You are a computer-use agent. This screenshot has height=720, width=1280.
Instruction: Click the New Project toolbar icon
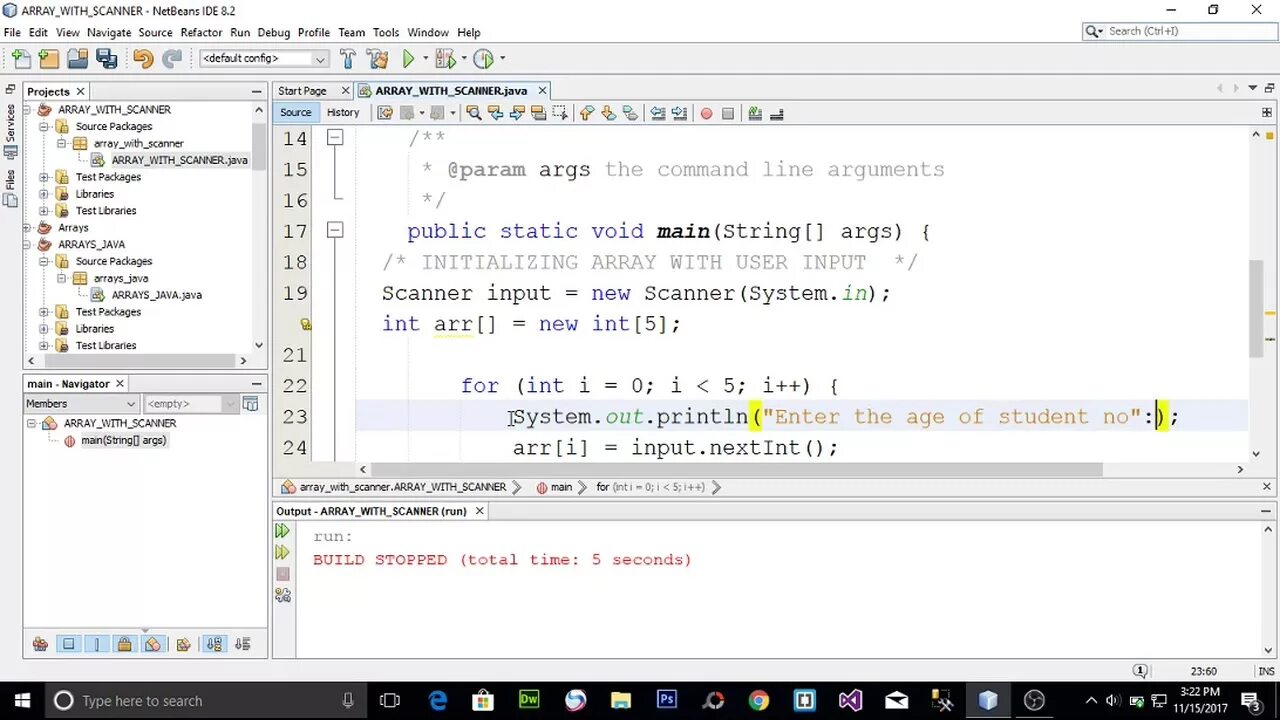pos(49,59)
